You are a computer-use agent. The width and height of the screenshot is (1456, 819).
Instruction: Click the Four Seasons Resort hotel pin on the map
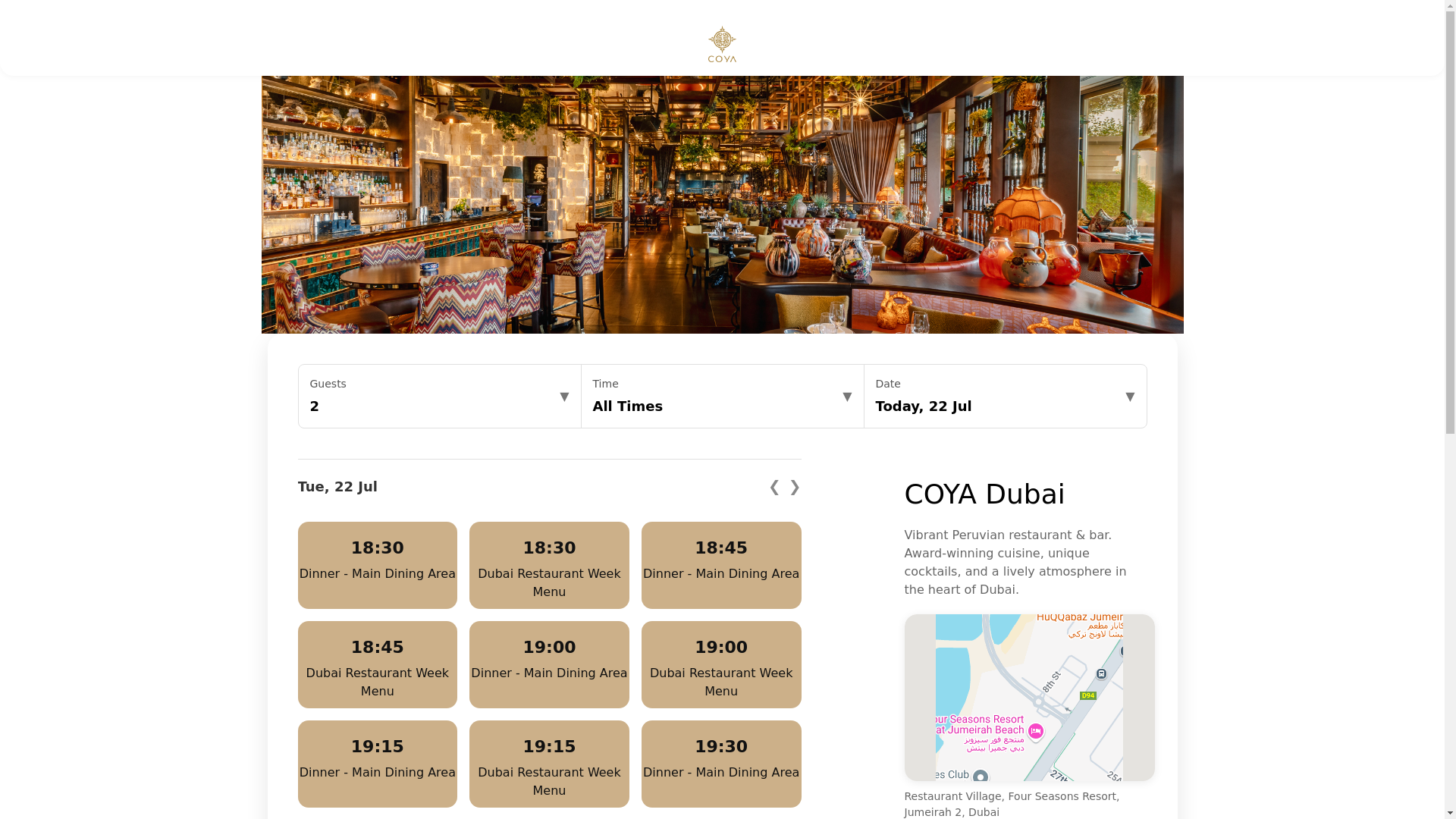tap(1035, 731)
